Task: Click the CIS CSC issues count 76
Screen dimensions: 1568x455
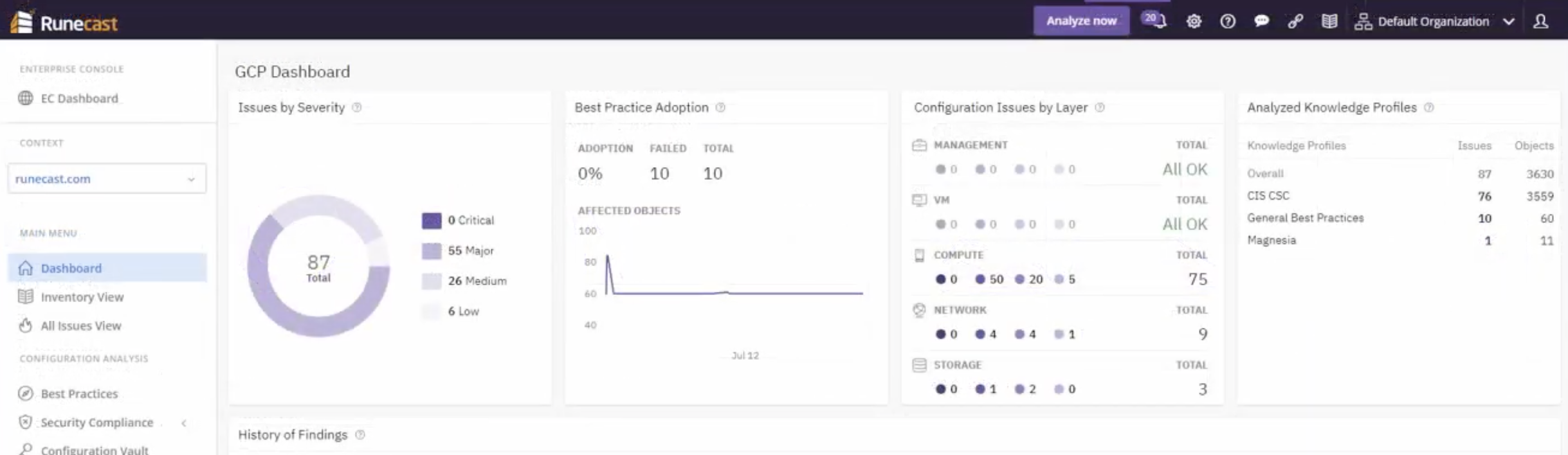Action: pos(1484,196)
